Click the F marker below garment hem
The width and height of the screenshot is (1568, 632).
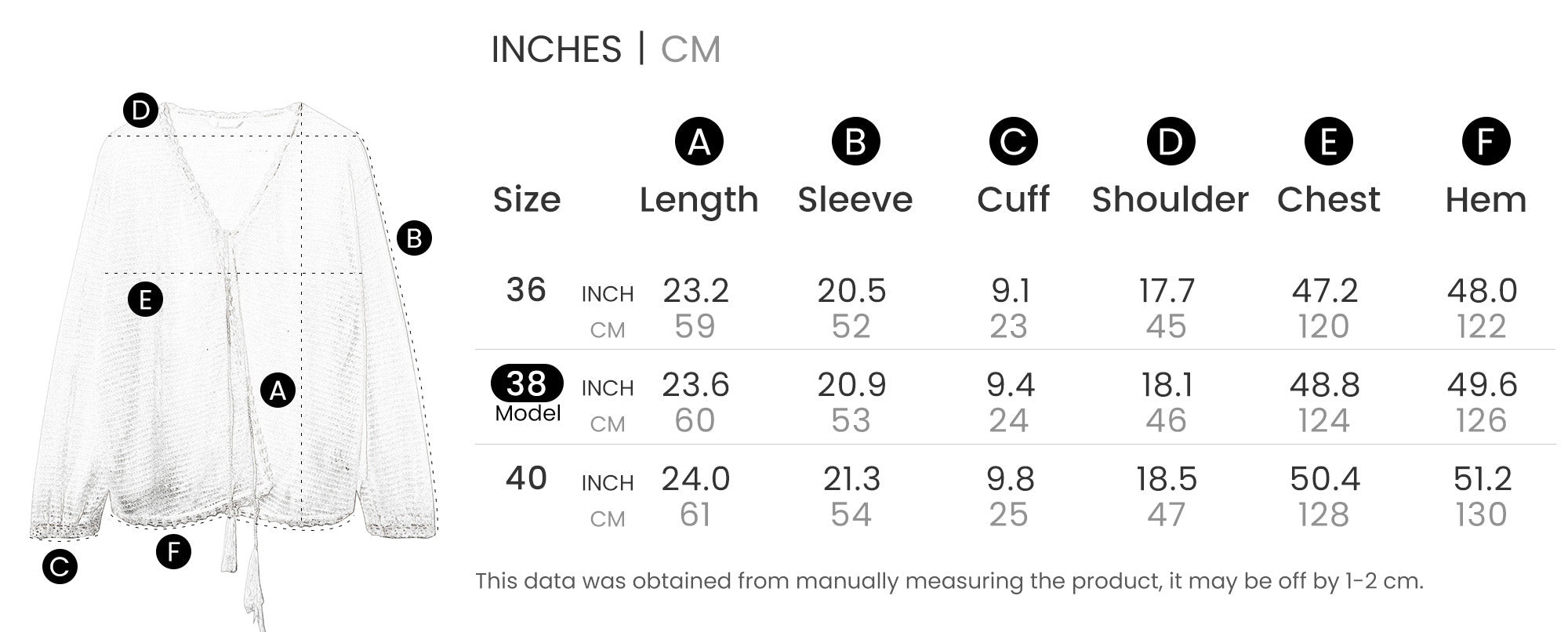pyautogui.click(x=173, y=551)
